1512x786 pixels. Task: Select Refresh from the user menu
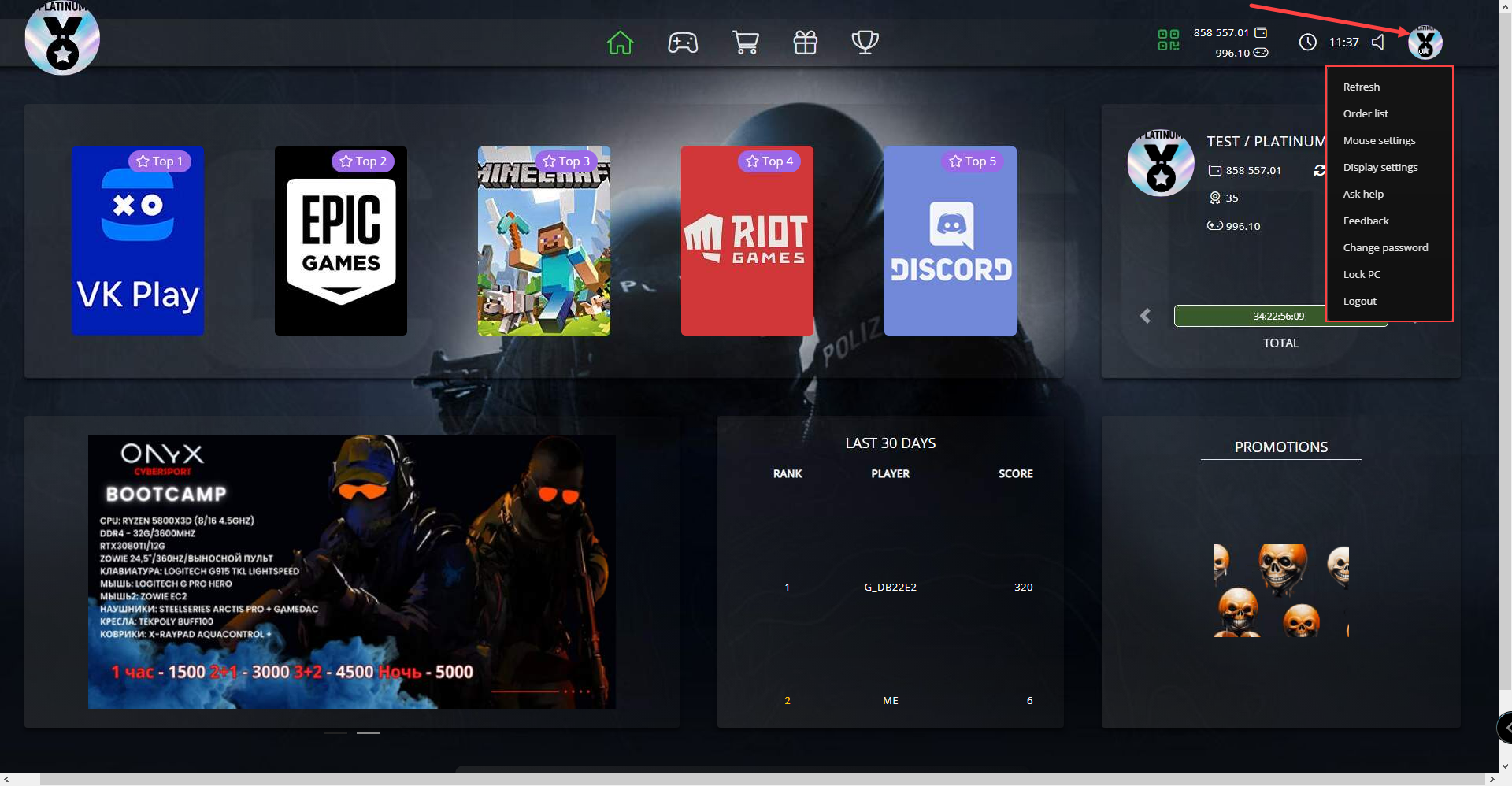[x=1362, y=87]
